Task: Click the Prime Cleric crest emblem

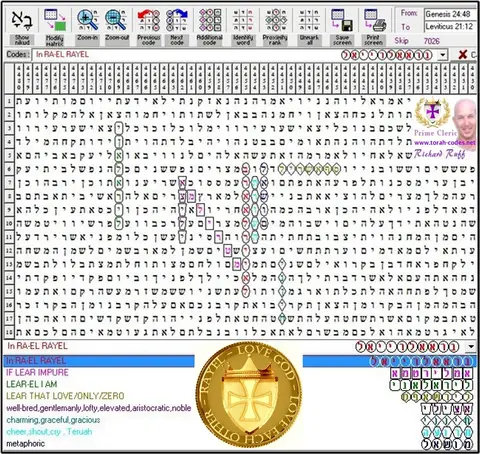Action: pyautogui.click(x=432, y=112)
